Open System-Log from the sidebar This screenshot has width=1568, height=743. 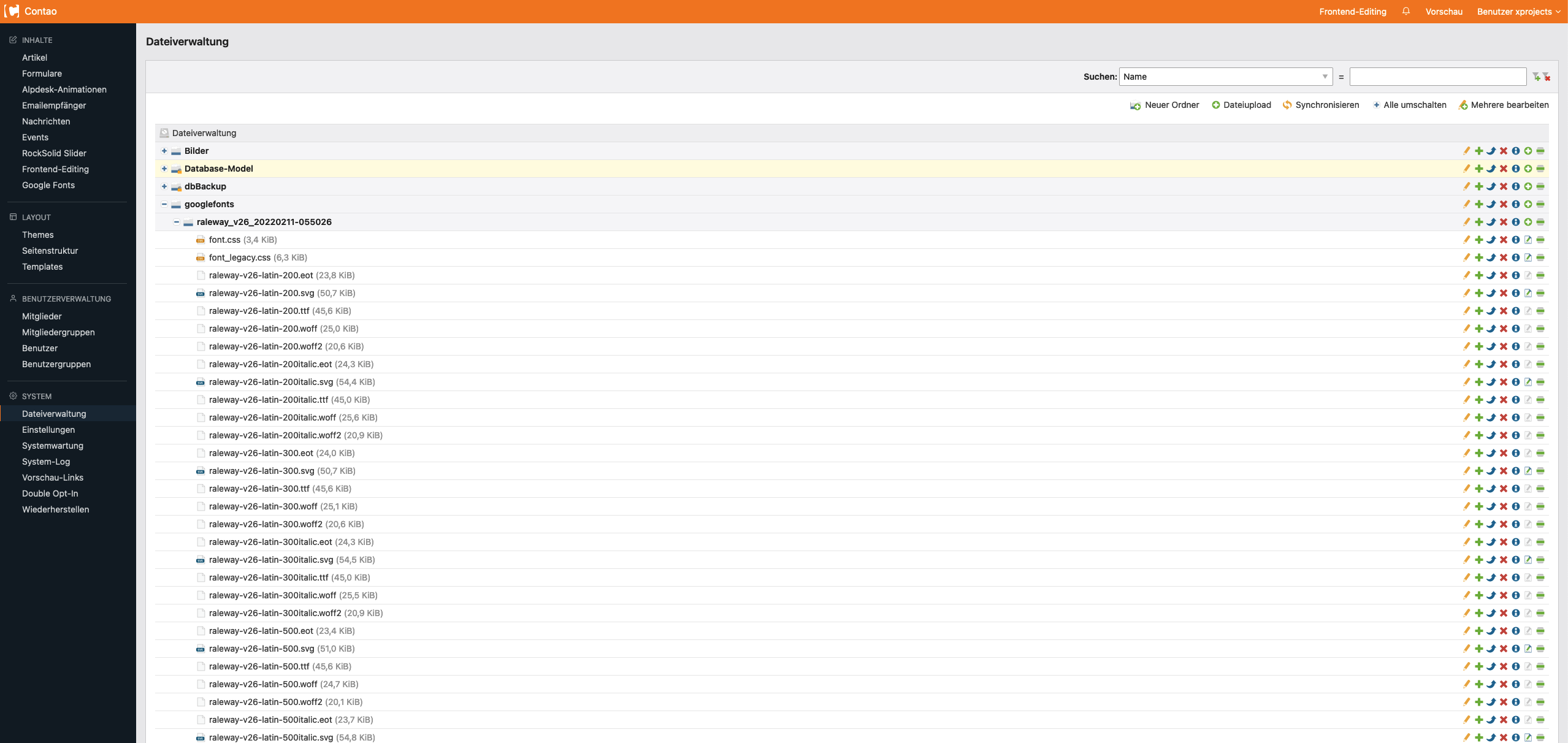[46, 462]
